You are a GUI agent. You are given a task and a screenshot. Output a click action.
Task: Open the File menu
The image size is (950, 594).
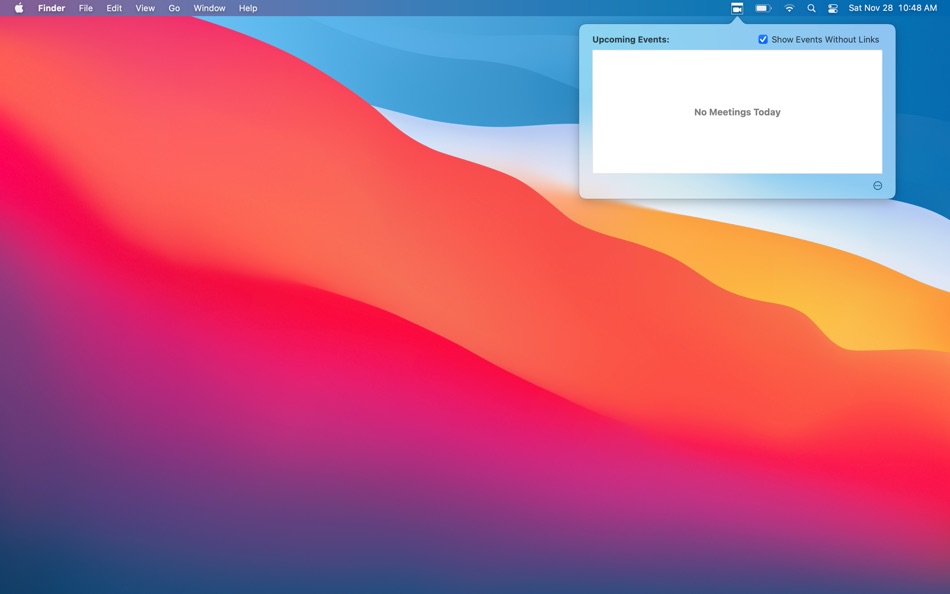click(x=85, y=8)
